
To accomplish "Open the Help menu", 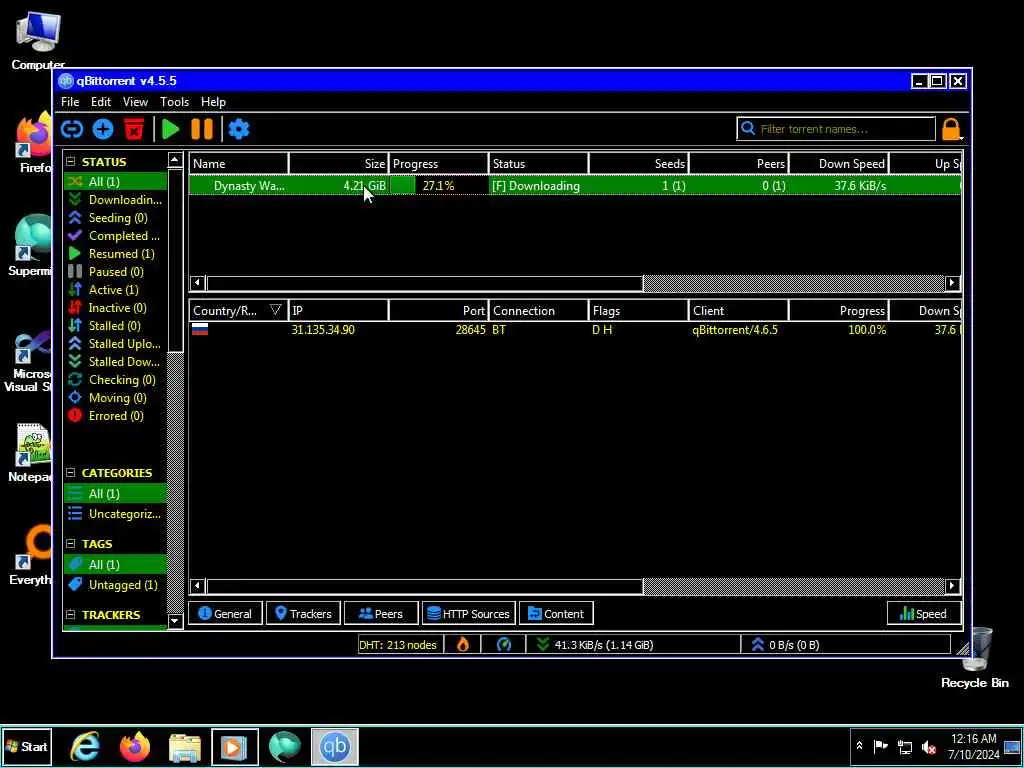I will [x=213, y=102].
